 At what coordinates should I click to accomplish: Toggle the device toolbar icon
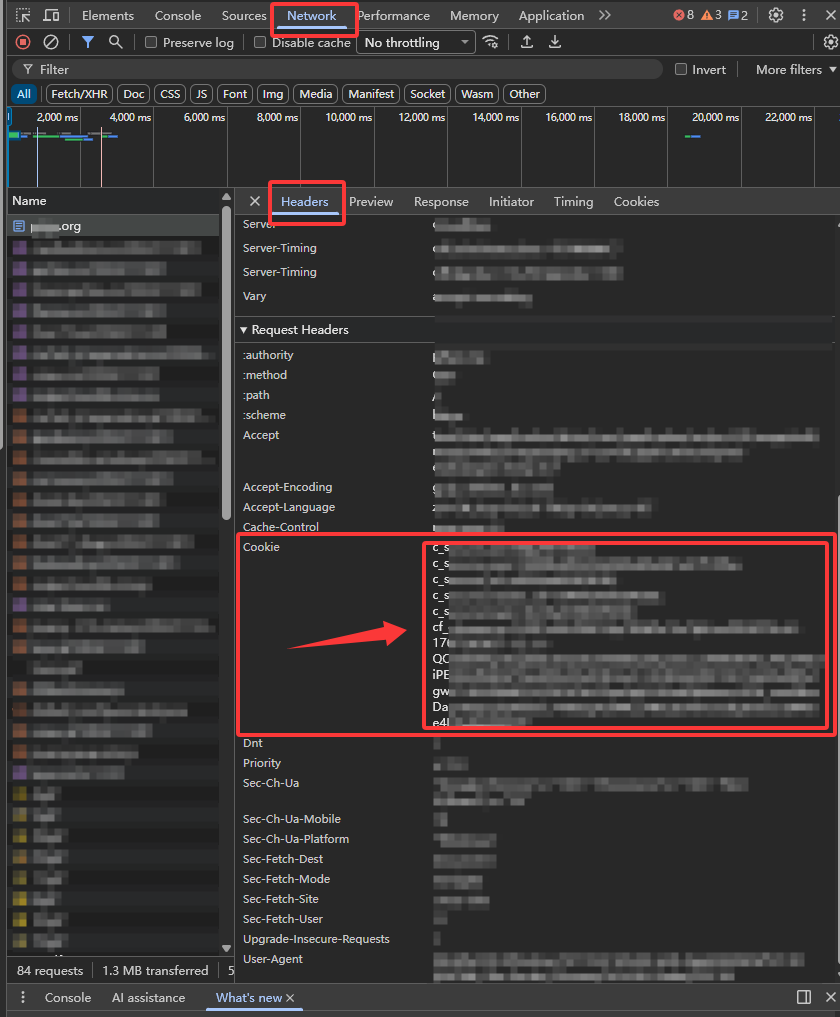[51, 16]
